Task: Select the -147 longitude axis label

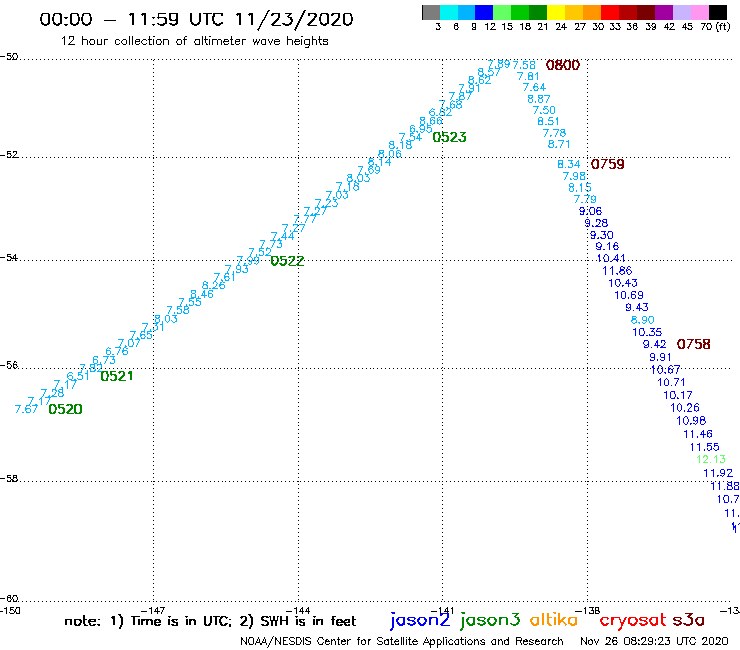Action: pyautogui.click(x=153, y=610)
